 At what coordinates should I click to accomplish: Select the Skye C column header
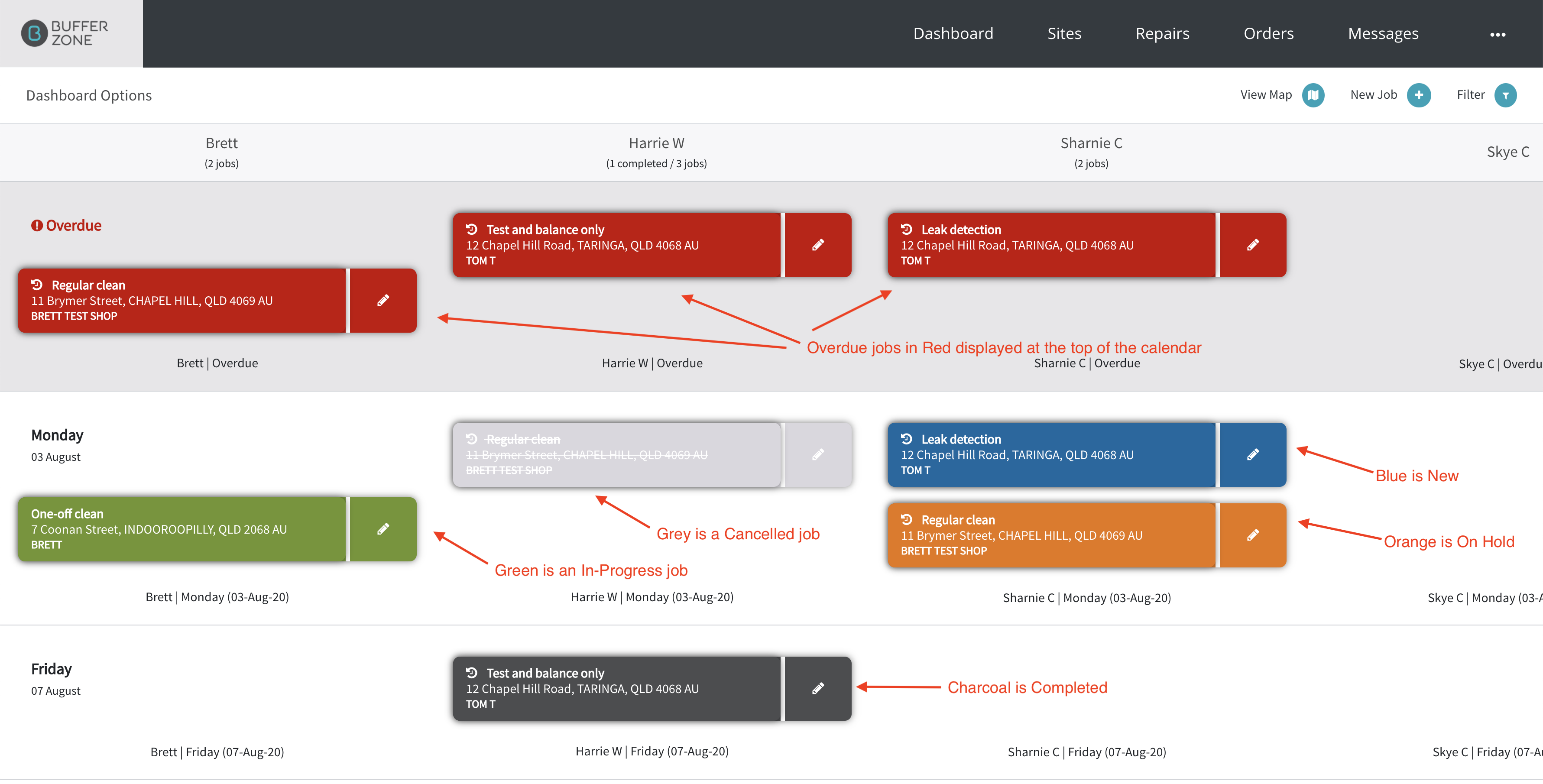click(x=1508, y=152)
